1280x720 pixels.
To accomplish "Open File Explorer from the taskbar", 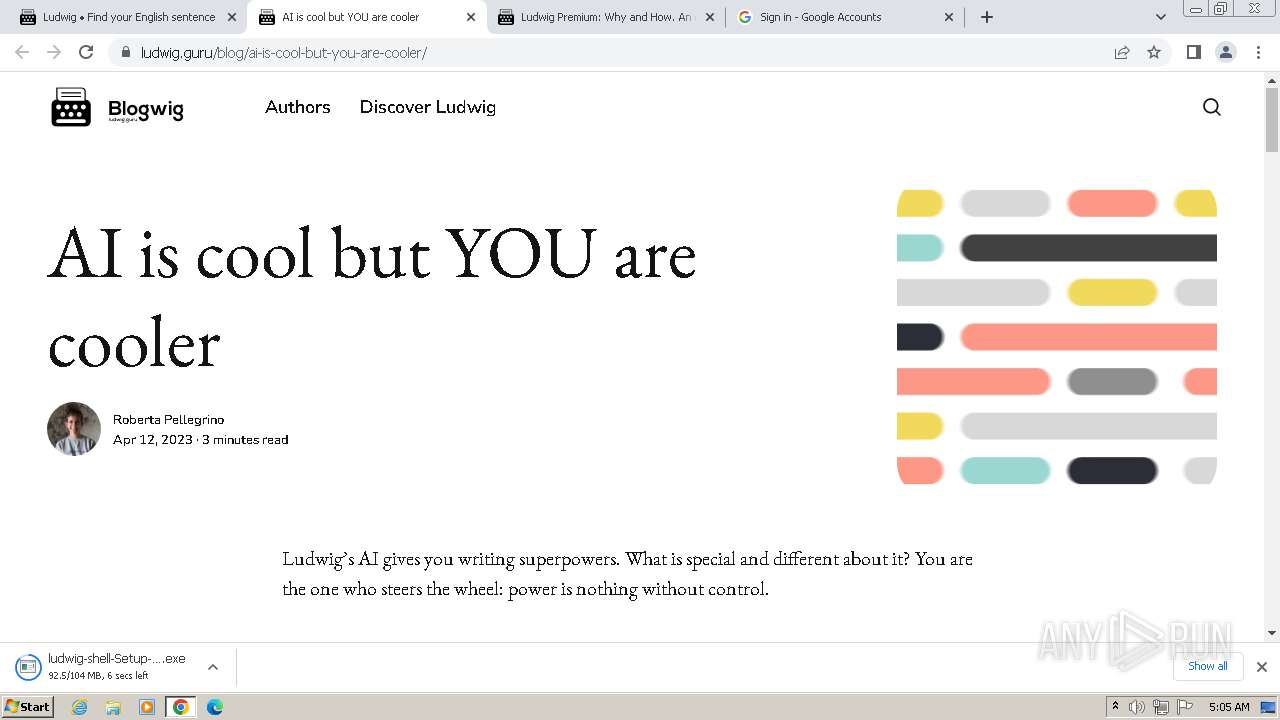I will (x=113, y=707).
